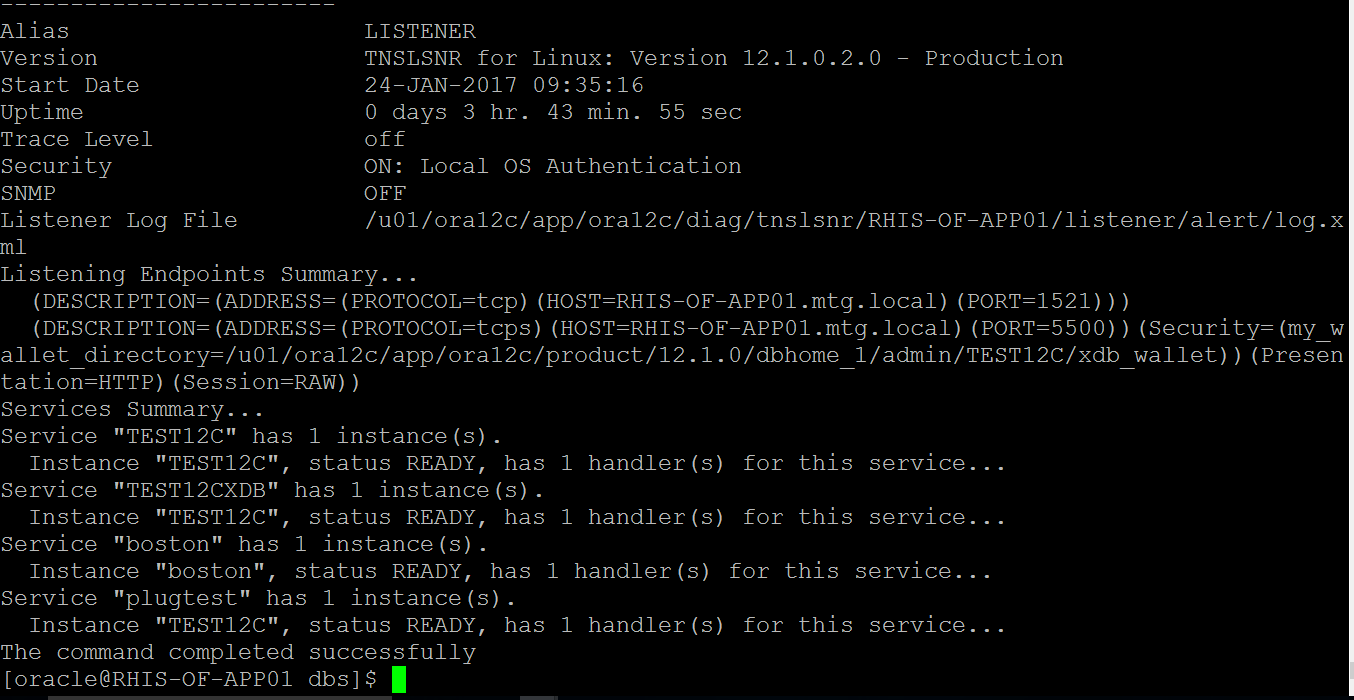Click the Service "boston" line
Image resolution: width=1354 pixels, height=700 pixels.
coord(244,545)
